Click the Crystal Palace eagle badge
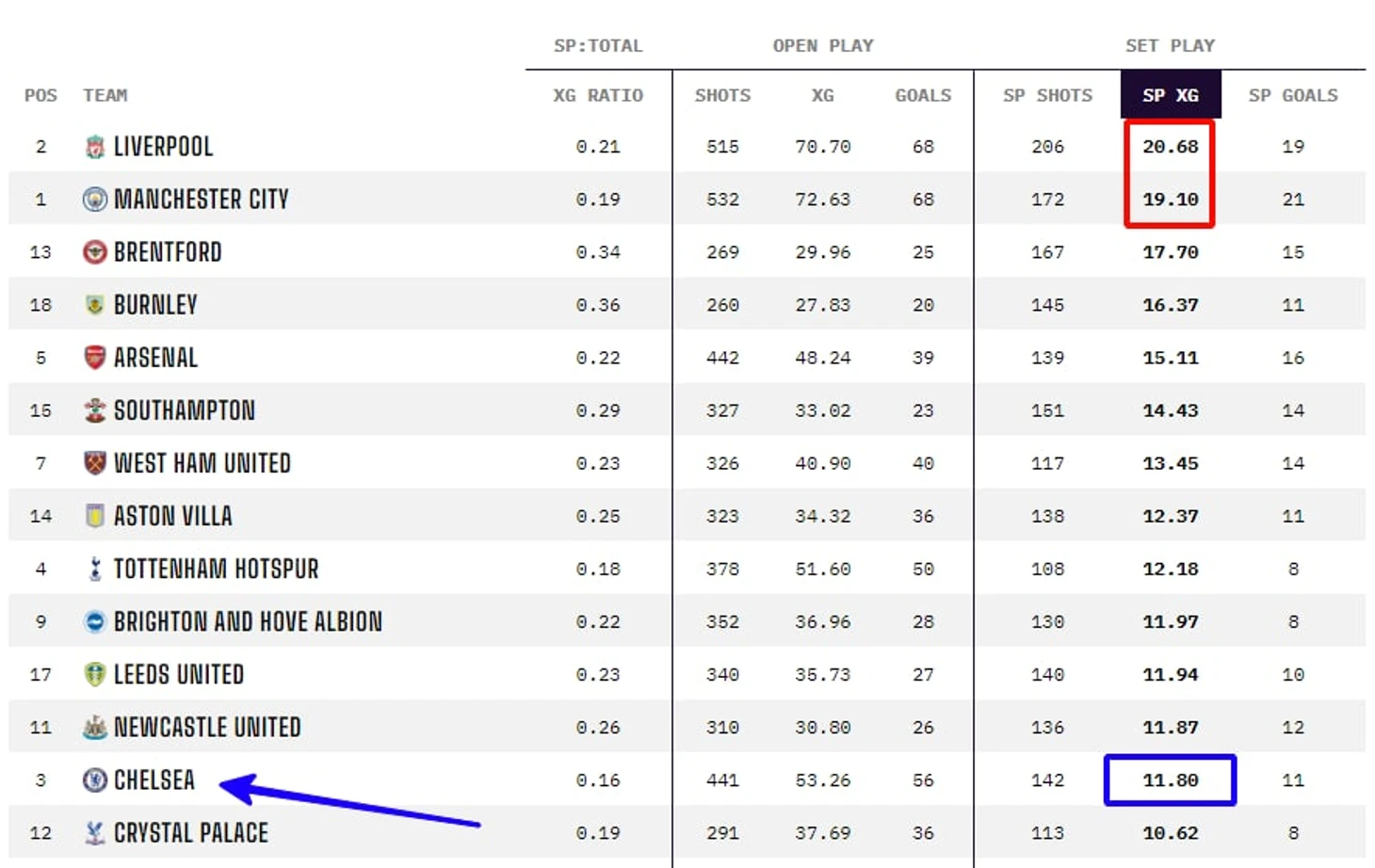 coord(94,832)
